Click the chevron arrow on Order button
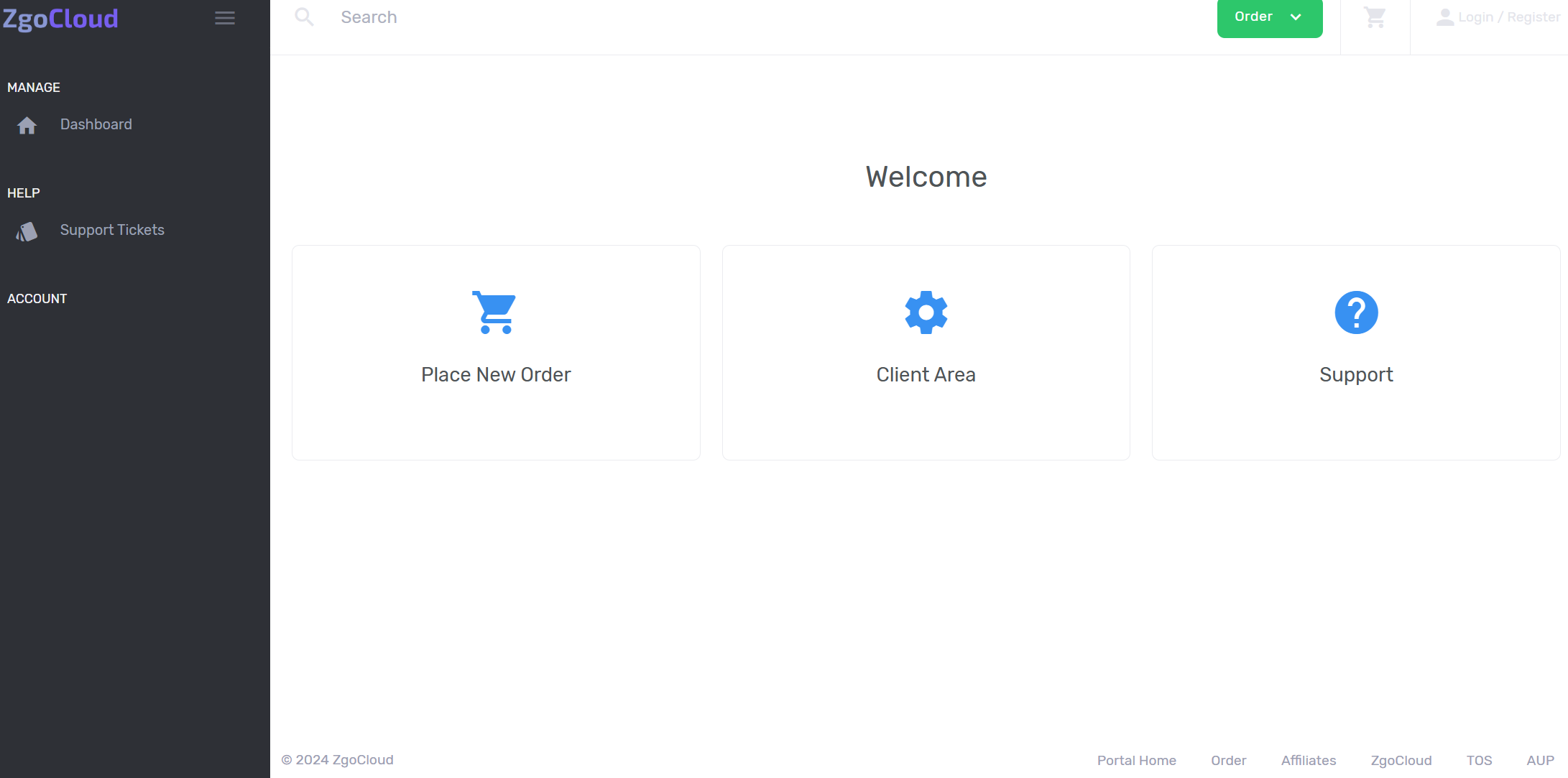1568x778 pixels. (1296, 17)
